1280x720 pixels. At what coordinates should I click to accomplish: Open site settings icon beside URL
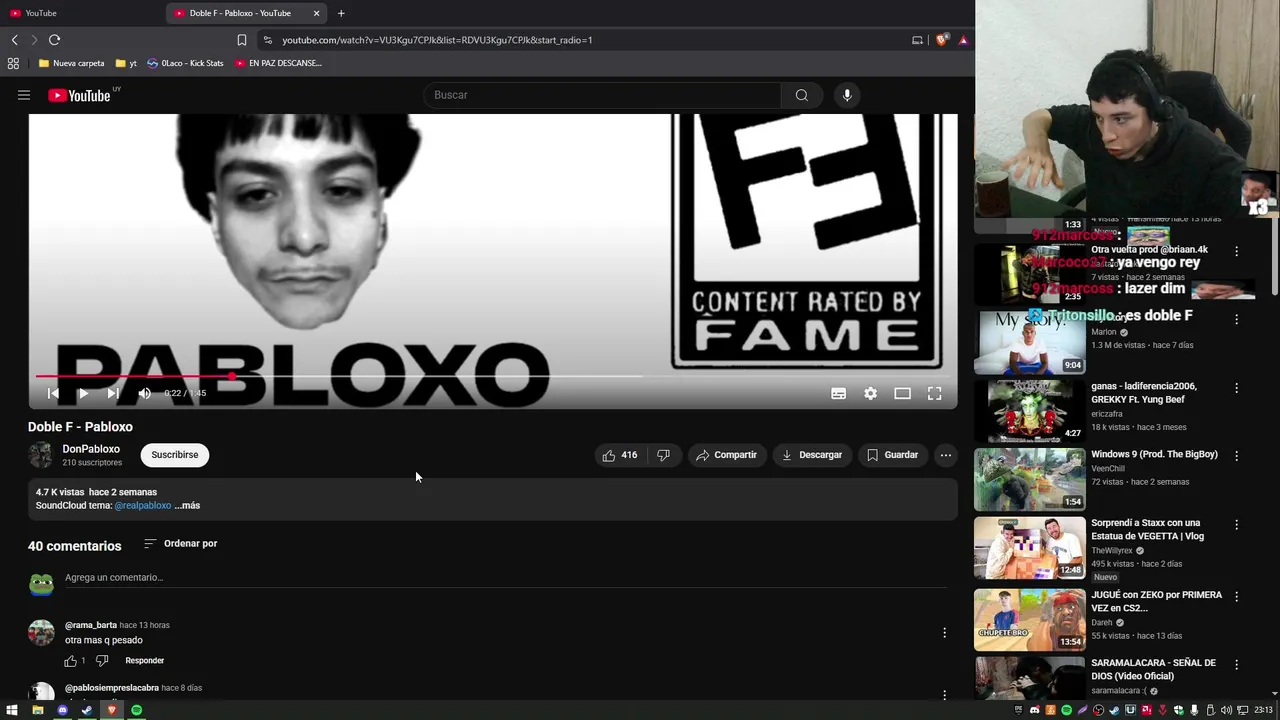pyautogui.click(x=267, y=40)
